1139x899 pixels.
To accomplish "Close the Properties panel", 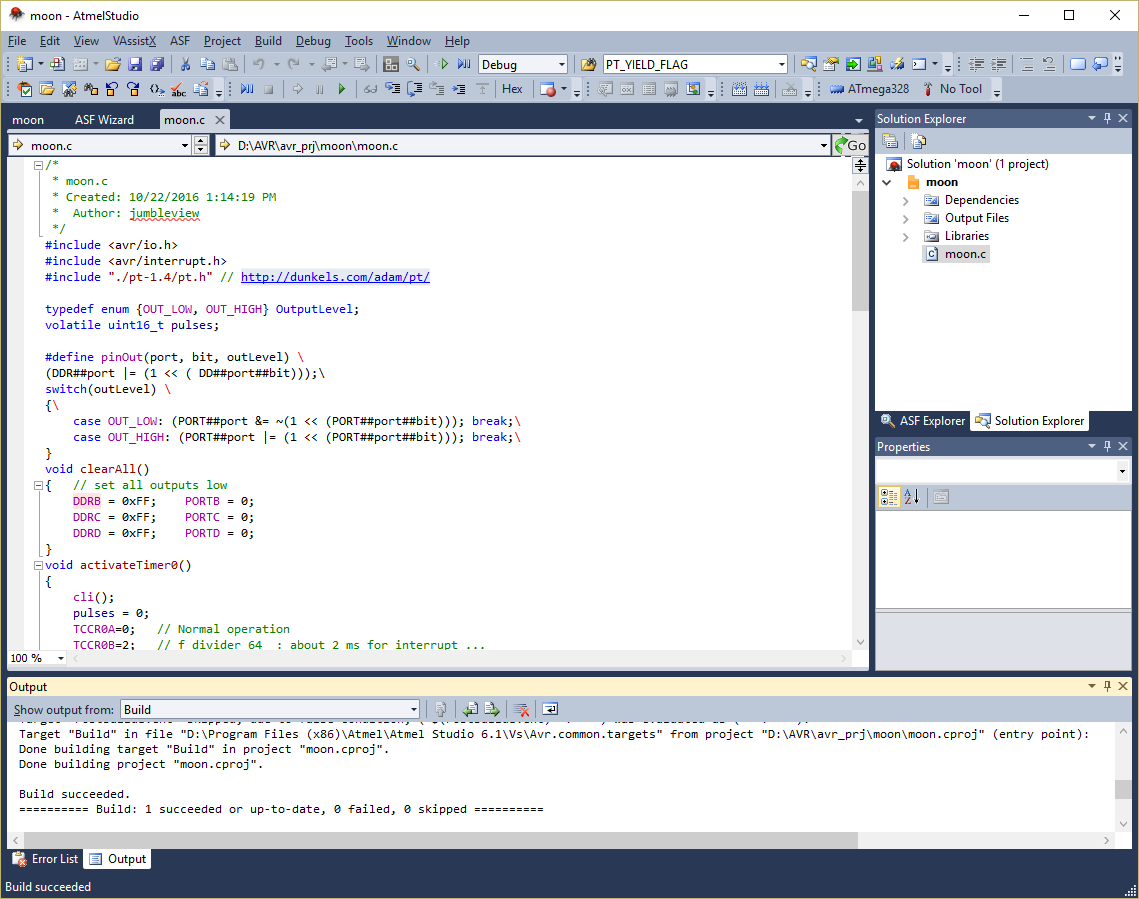I will click(1123, 446).
